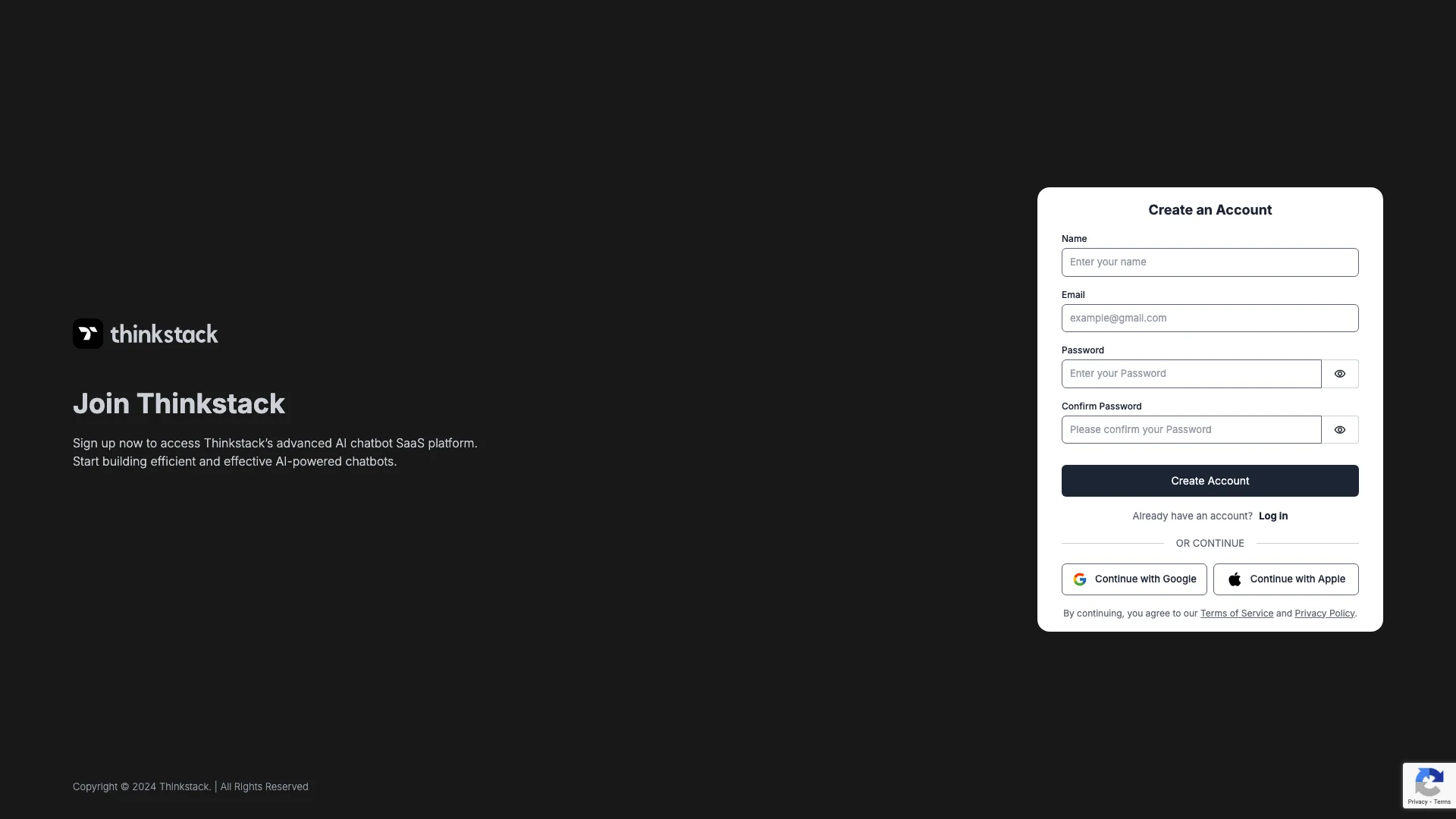This screenshot has width=1456, height=819.
Task: Select Continue with Google option
Action: point(1134,579)
